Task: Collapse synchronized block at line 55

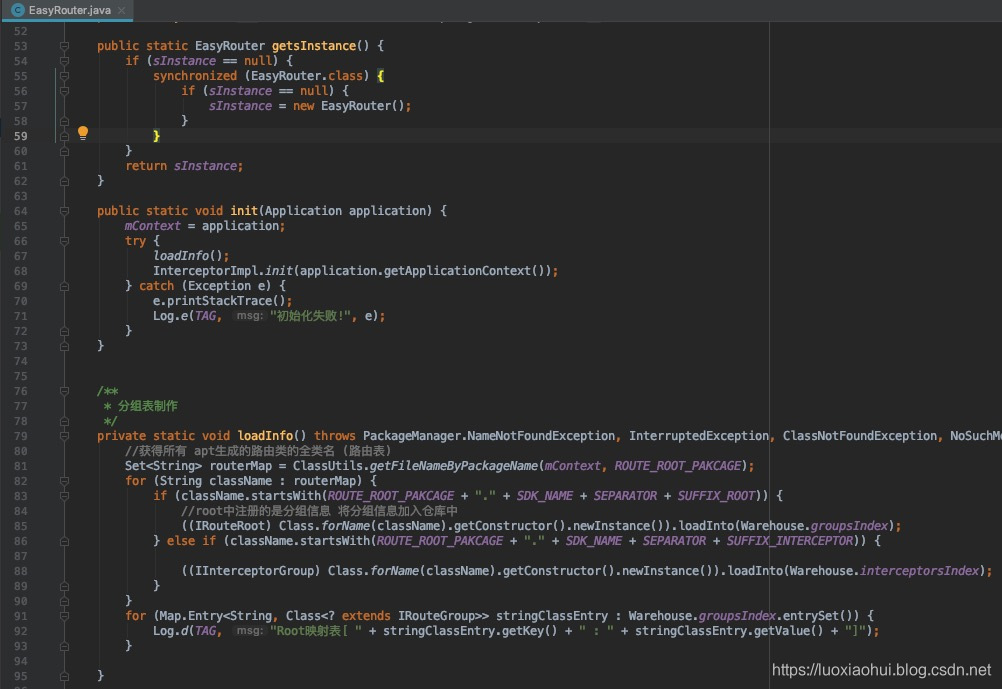Action: pyautogui.click(x=65, y=76)
